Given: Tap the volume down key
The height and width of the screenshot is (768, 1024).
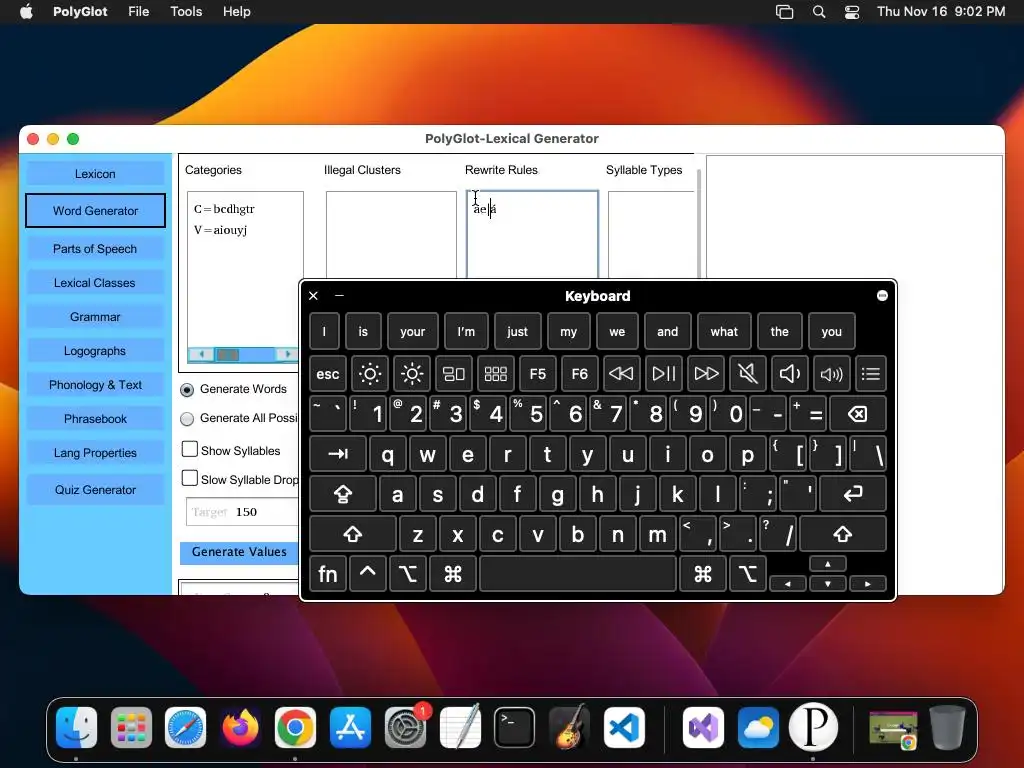Looking at the screenshot, I should (x=790, y=374).
